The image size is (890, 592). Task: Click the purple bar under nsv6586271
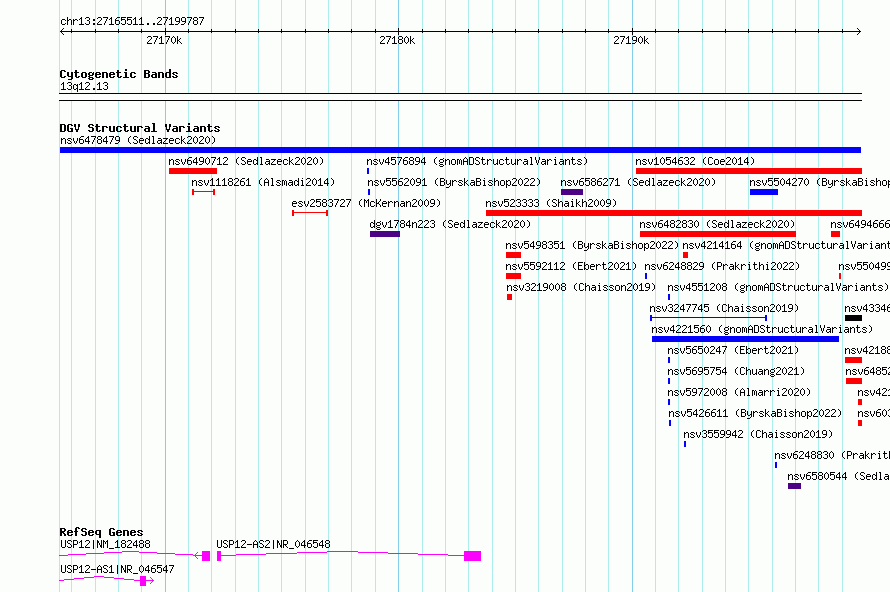(x=572, y=192)
